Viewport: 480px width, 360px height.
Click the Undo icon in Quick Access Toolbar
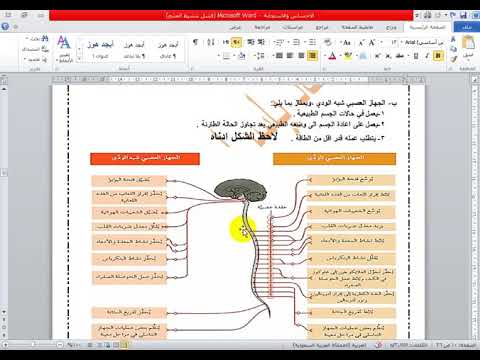[x=453, y=15]
